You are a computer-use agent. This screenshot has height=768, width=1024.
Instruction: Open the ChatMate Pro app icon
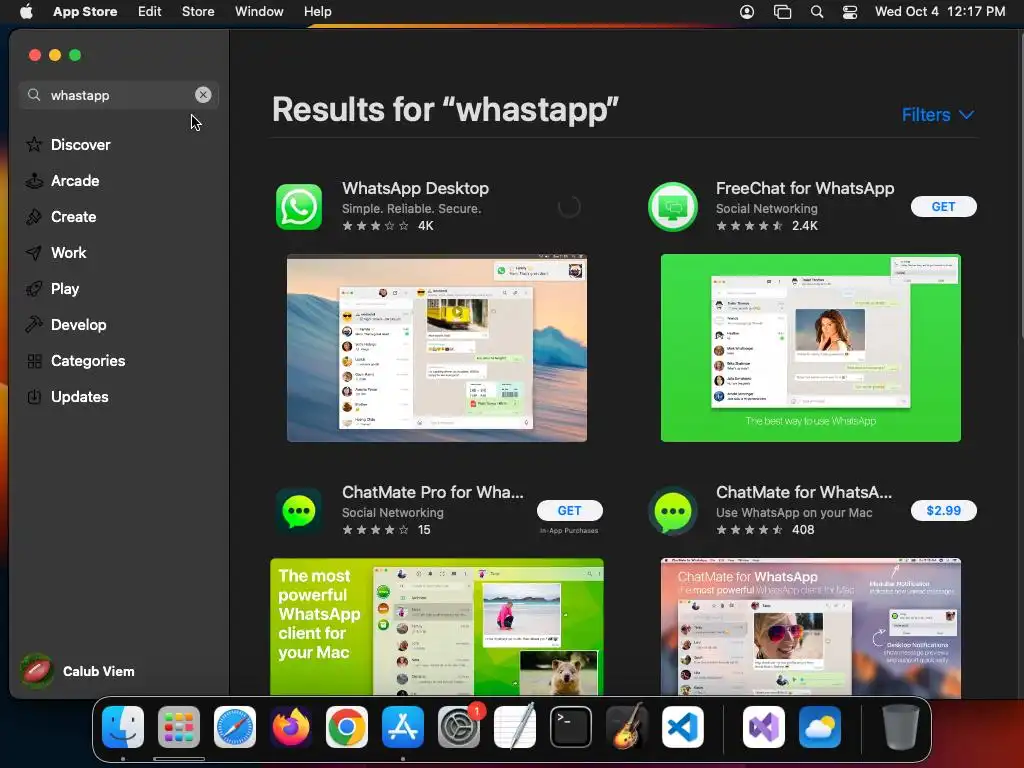tap(298, 511)
